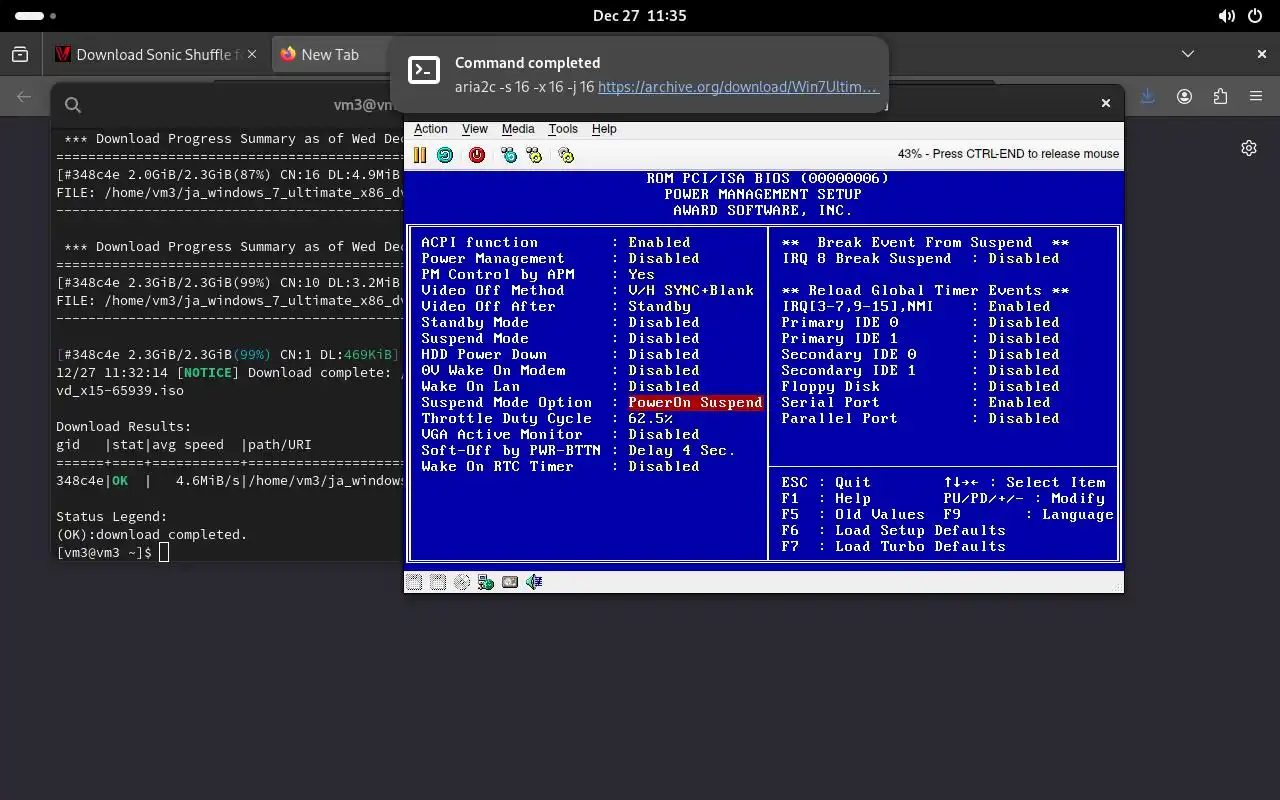Click the Video Off Method V/H SYNC+Blank value
This screenshot has height=800, width=1280.
point(691,291)
